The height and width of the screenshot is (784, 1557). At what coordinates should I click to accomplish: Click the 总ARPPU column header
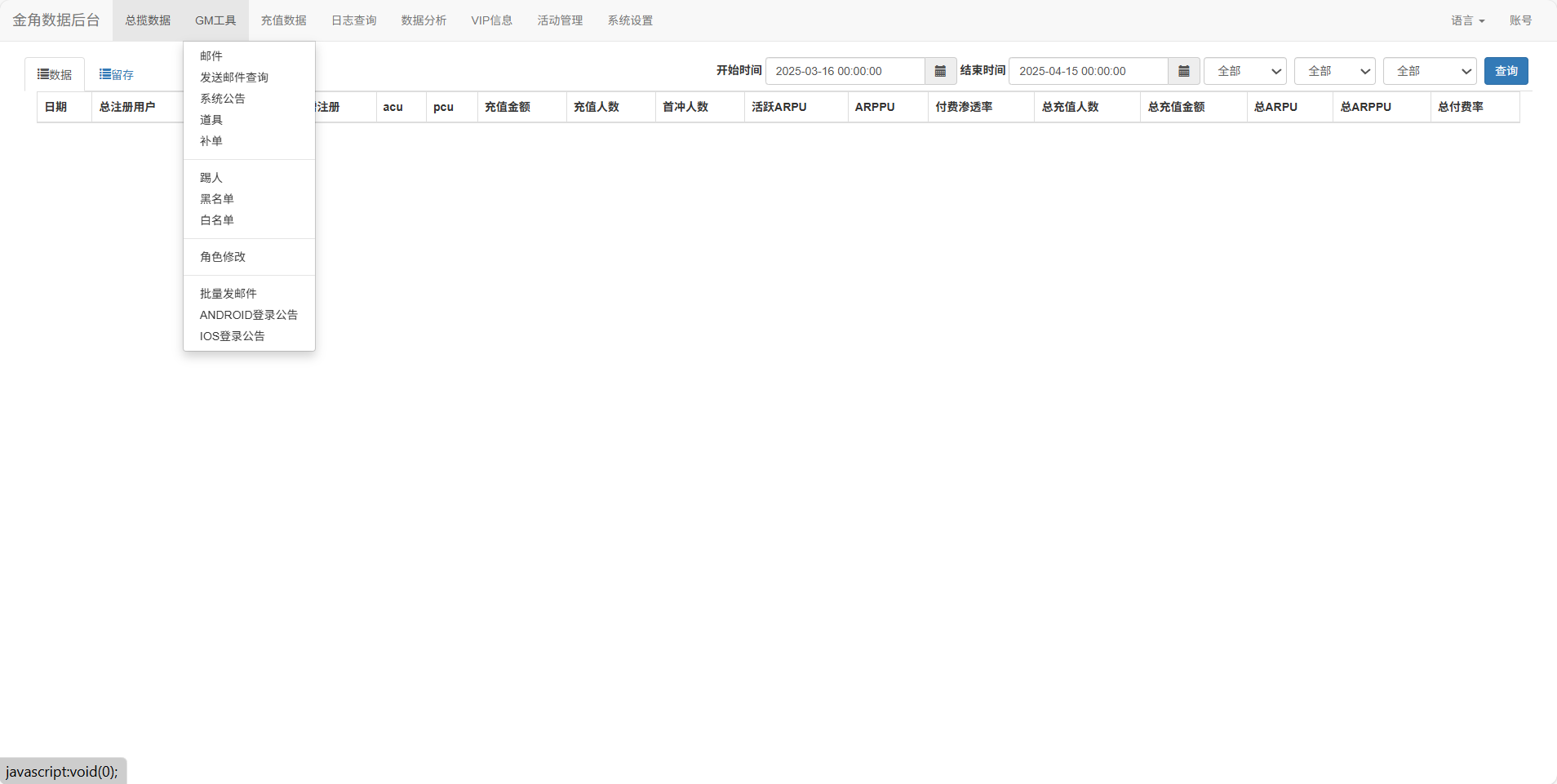tap(1382, 107)
